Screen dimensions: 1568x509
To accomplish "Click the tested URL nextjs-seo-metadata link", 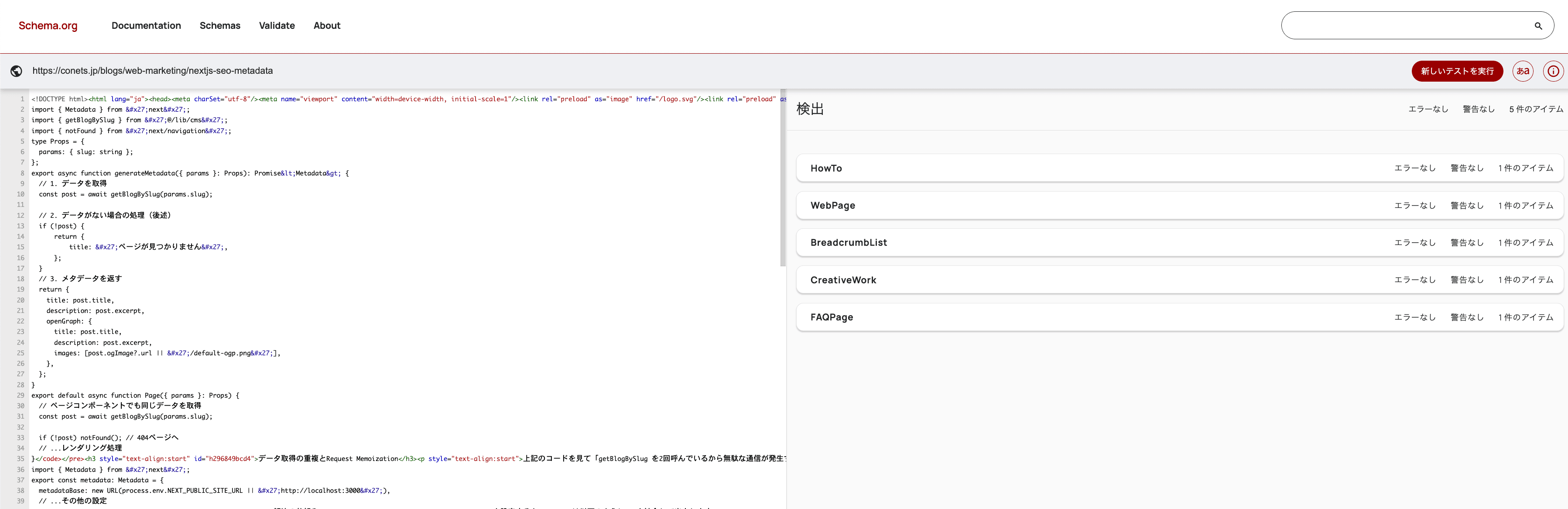I will (x=152, y=71).
